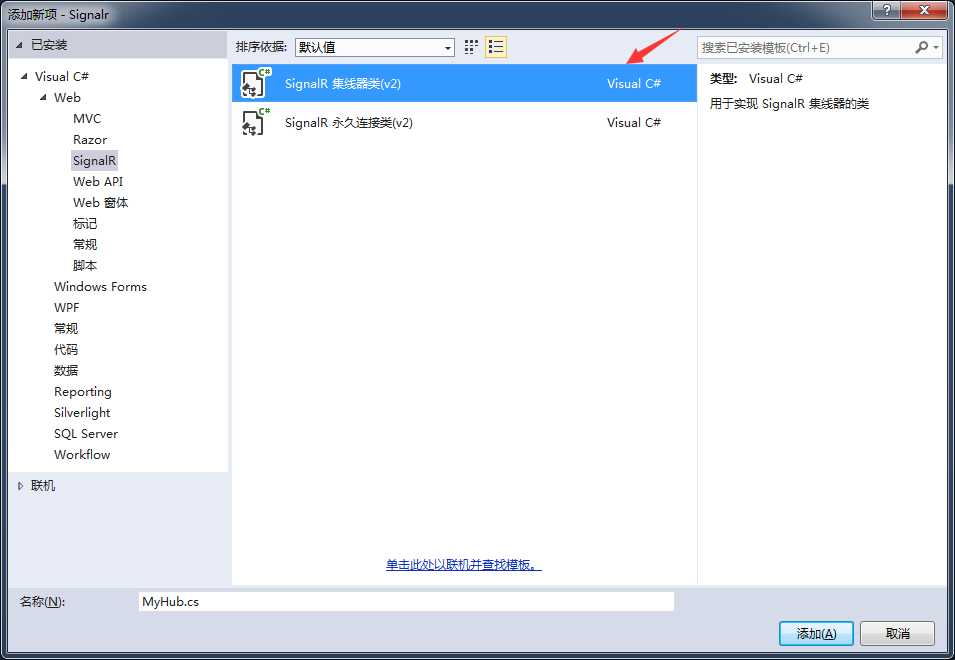Expand the 联机 section
Image resolution: width=955 pixels, height=660 pixels.
(x=20, y=486)
